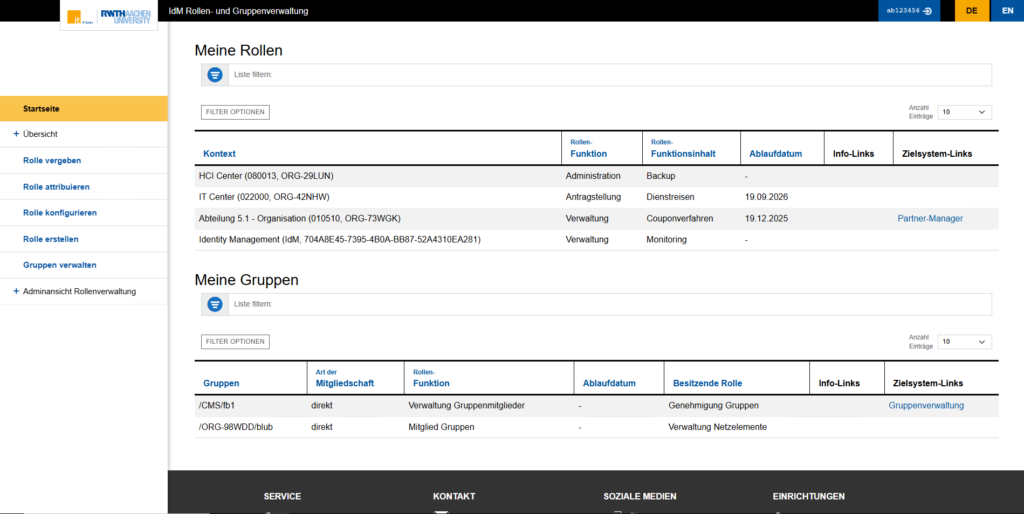
Task: Click the ab123456 logout button
Action: (909, 11)
